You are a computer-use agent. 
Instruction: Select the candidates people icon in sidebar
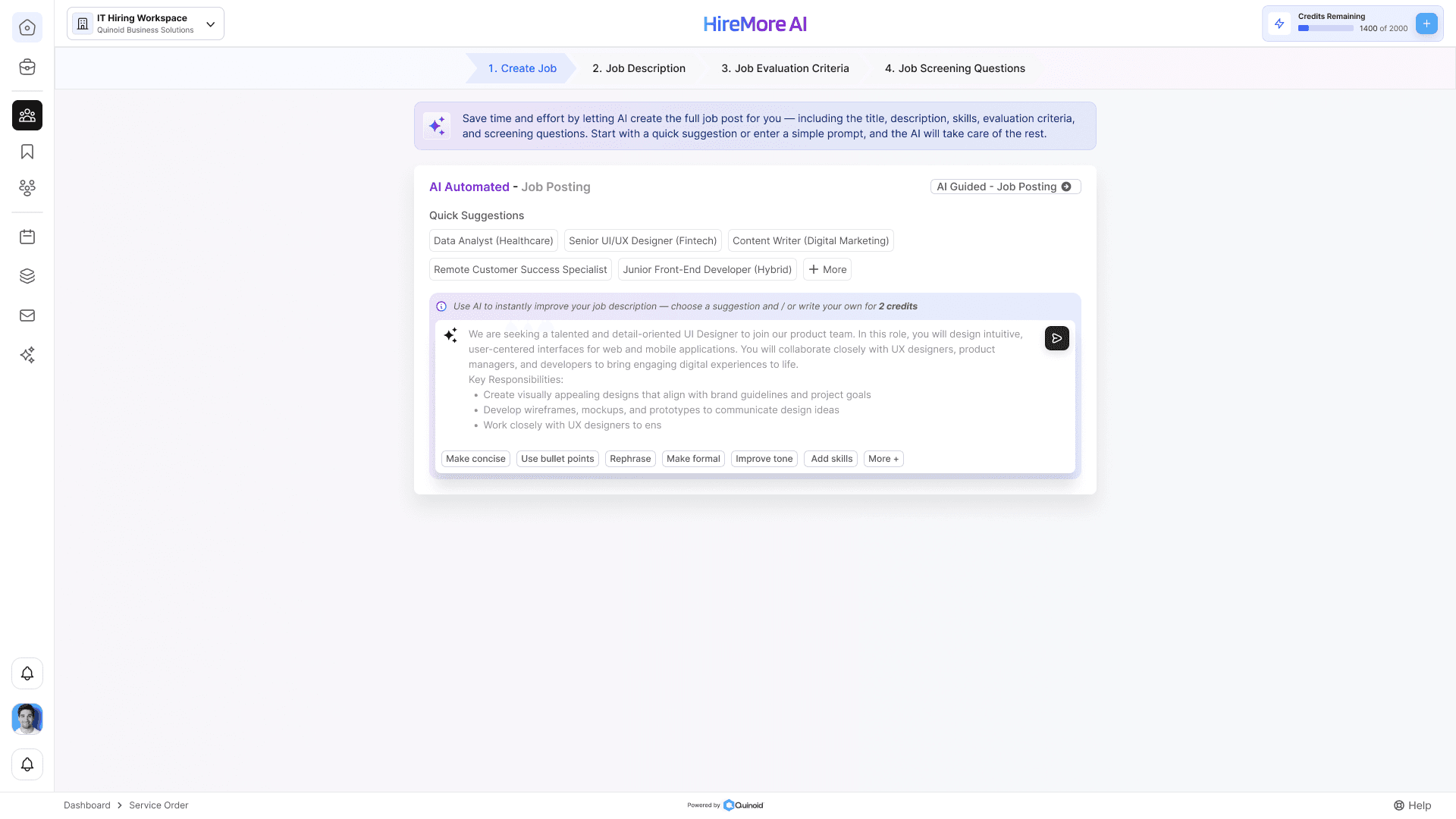click(x=27, y=115)
